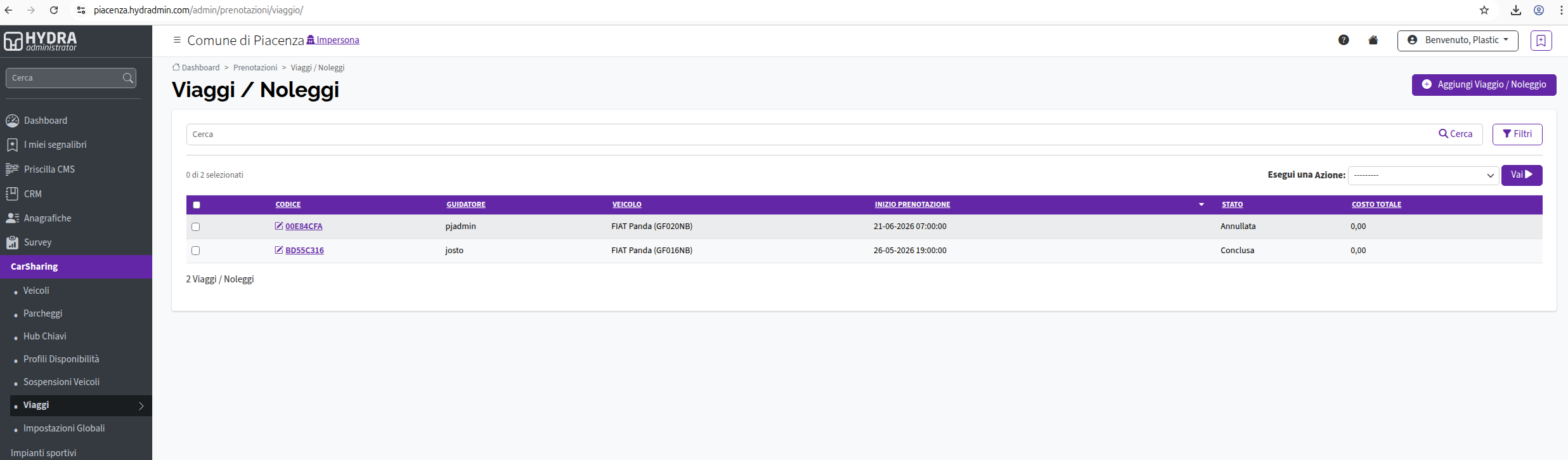Open the Esegui una Azione dropdown
Screen dimensions: 1568x460
(x=1423, y=175)
